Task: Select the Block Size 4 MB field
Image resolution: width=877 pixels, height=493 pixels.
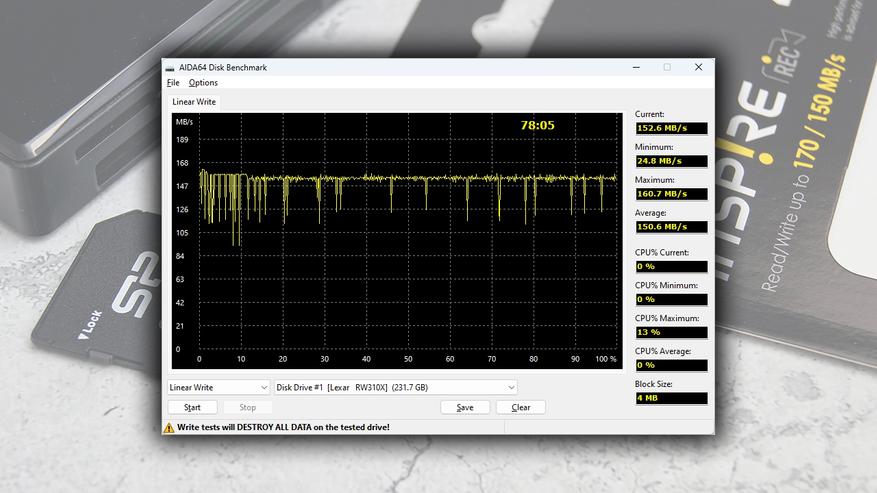Action: (x=671, y=398)
